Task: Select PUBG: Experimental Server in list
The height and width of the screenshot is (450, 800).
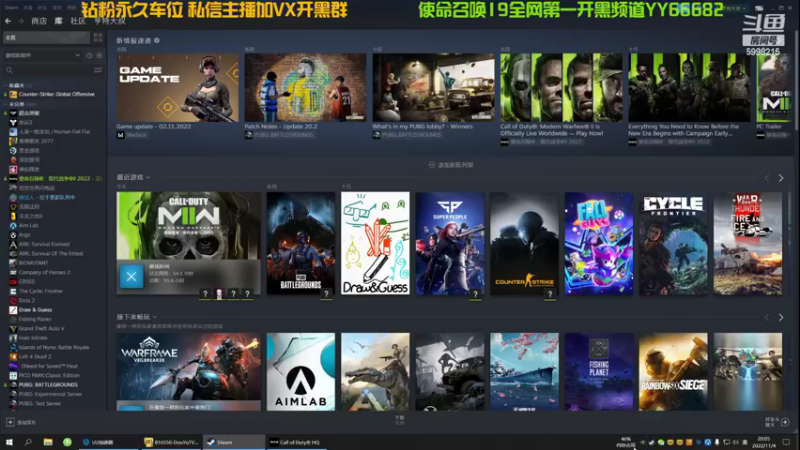Action: tap(50, 394)
